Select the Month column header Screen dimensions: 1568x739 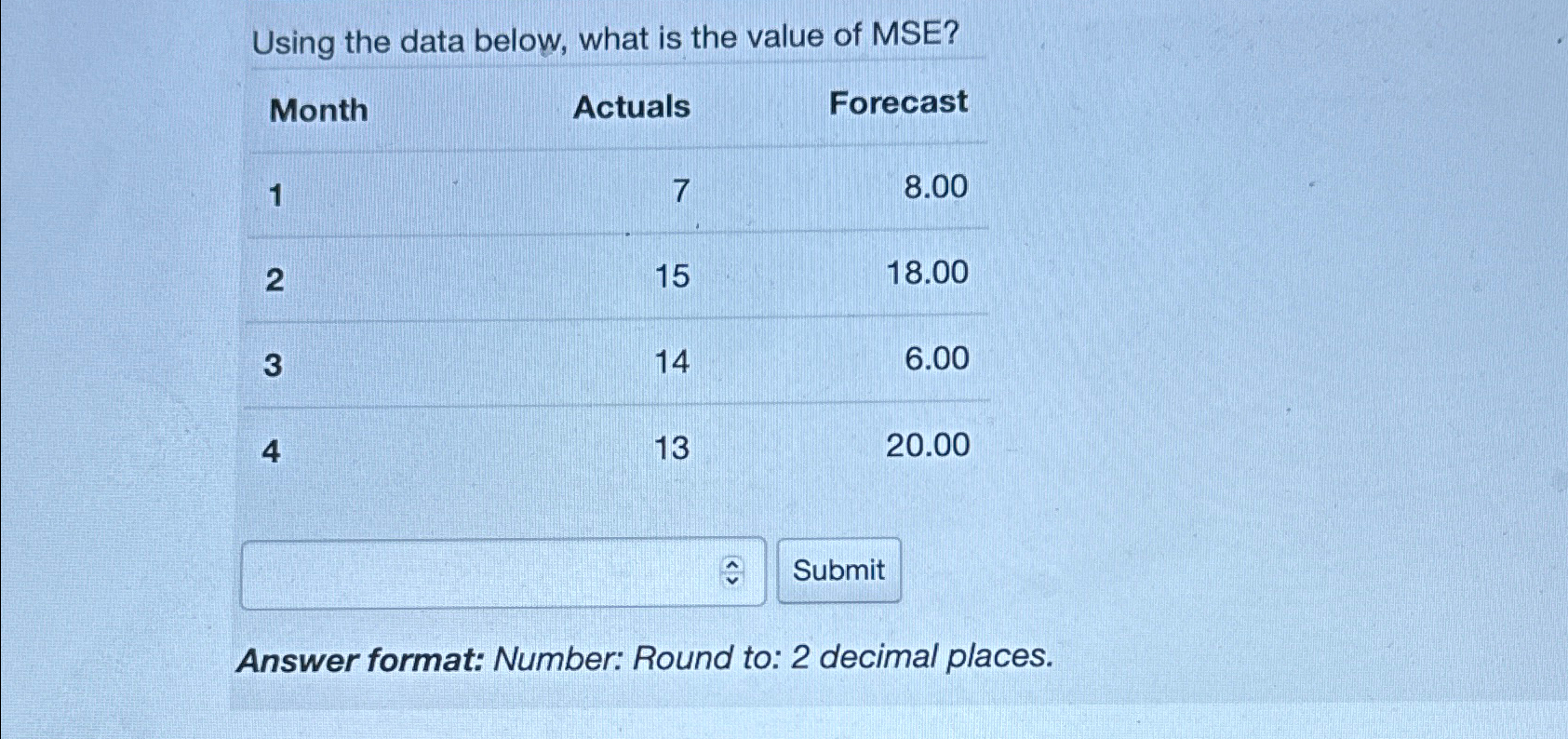[x=318, y=109]
